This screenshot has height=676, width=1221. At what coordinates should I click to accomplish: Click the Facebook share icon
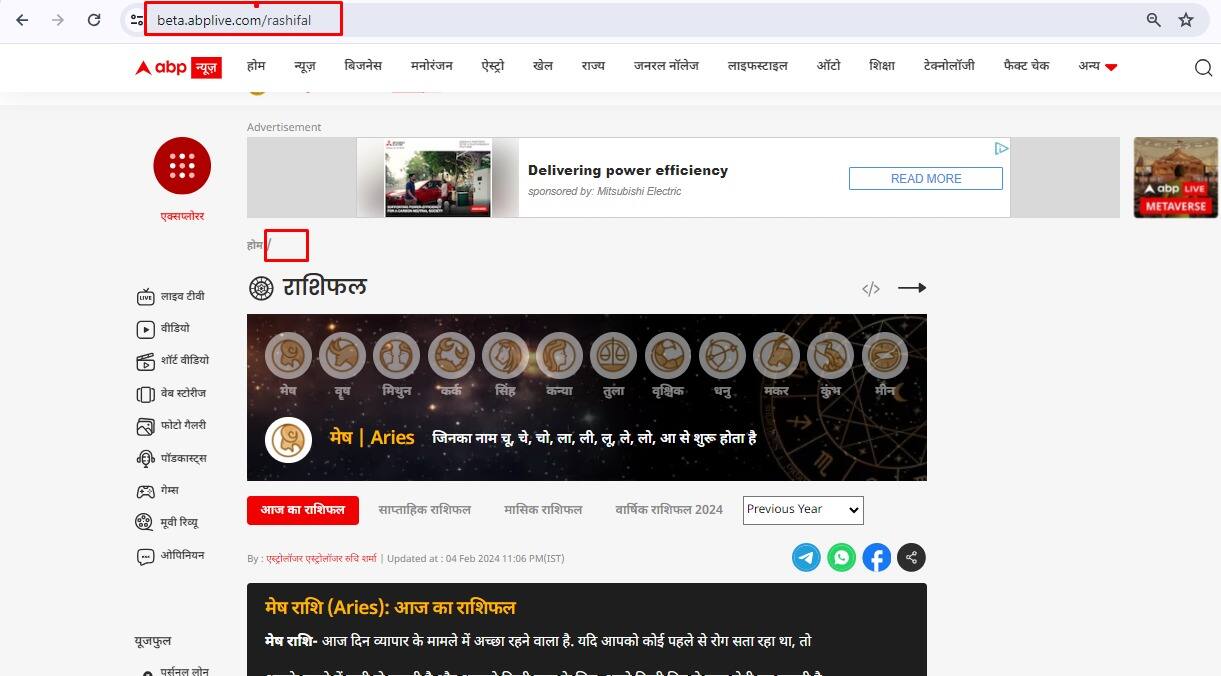(x=877, y=558)
